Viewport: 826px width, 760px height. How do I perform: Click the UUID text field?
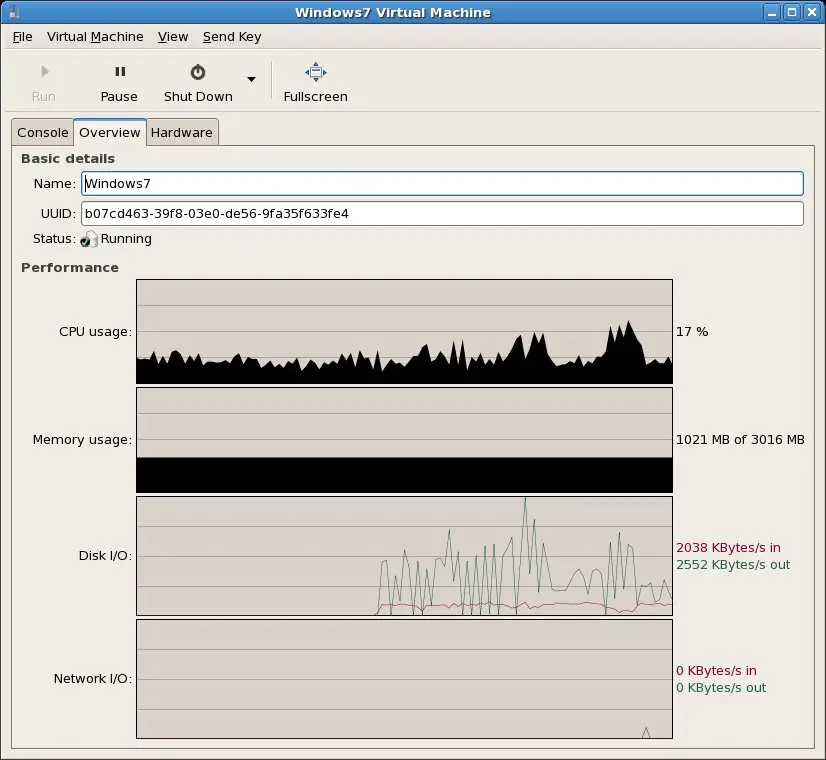pos(441,214)
